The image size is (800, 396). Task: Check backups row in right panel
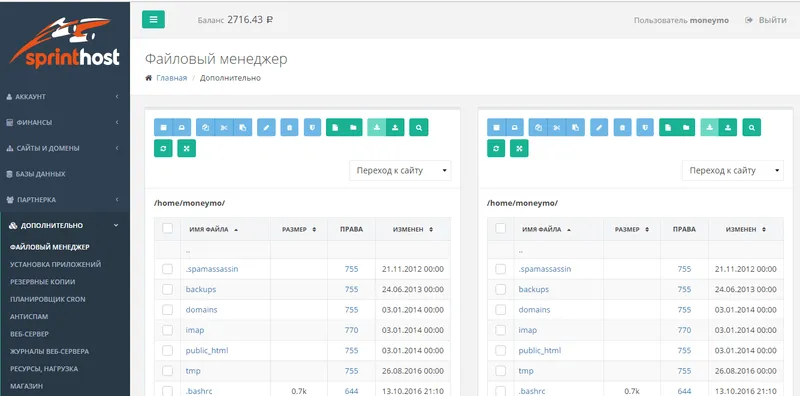point(501,289)
